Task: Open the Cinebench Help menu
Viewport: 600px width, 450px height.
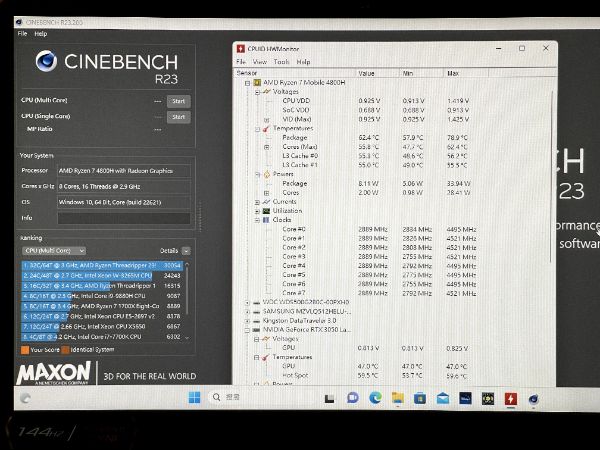Action: [x=41, y=34]
